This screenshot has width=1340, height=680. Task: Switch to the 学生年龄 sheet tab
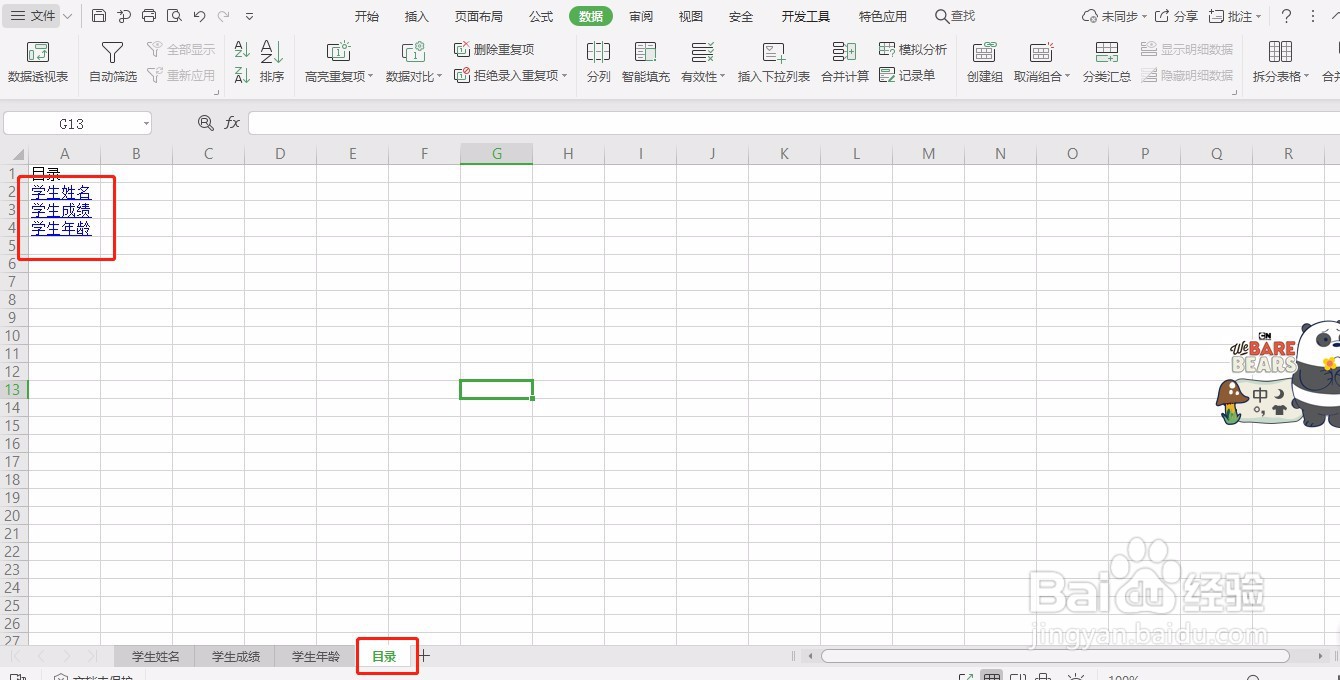(x=316, y=657)
